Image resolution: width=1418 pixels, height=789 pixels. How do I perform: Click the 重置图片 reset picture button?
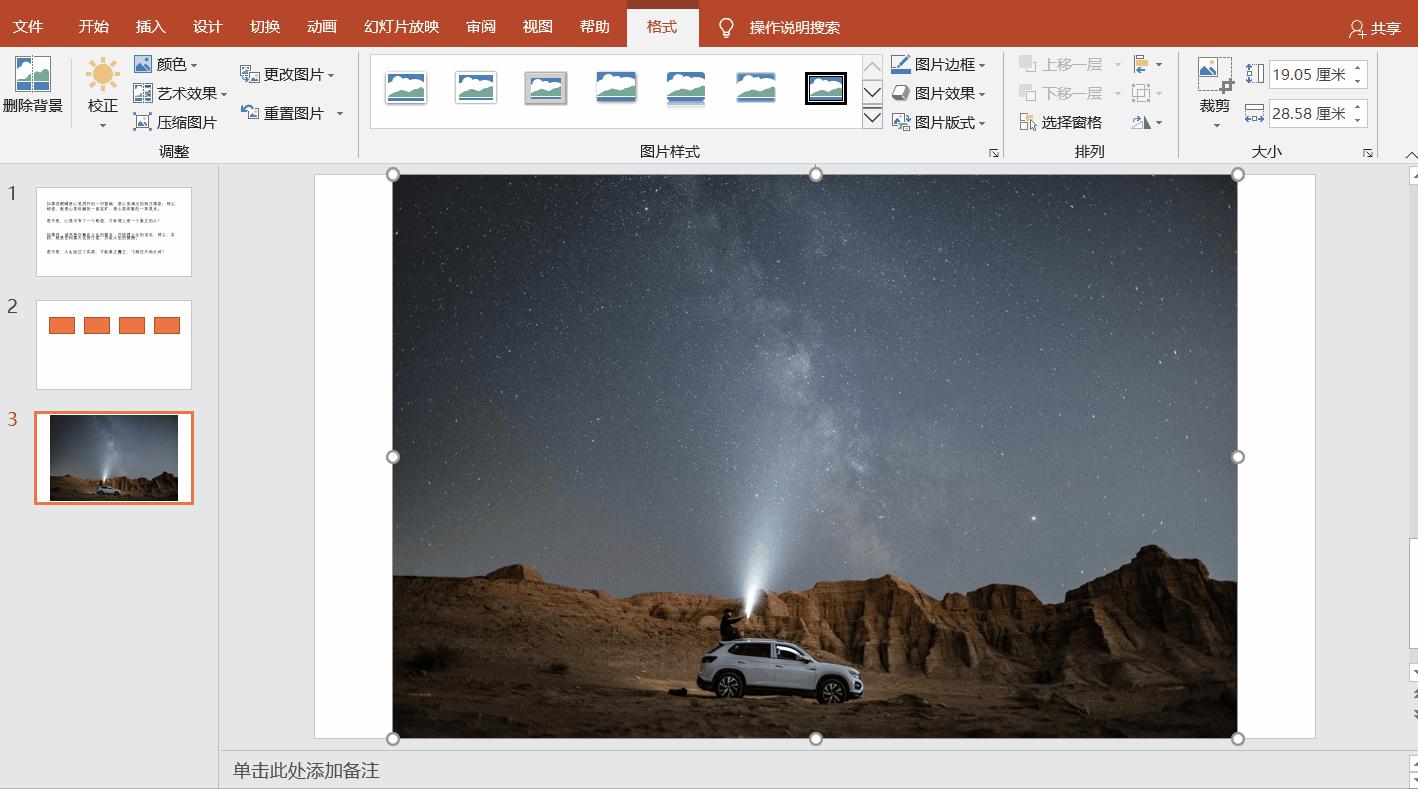click(283, 113)
